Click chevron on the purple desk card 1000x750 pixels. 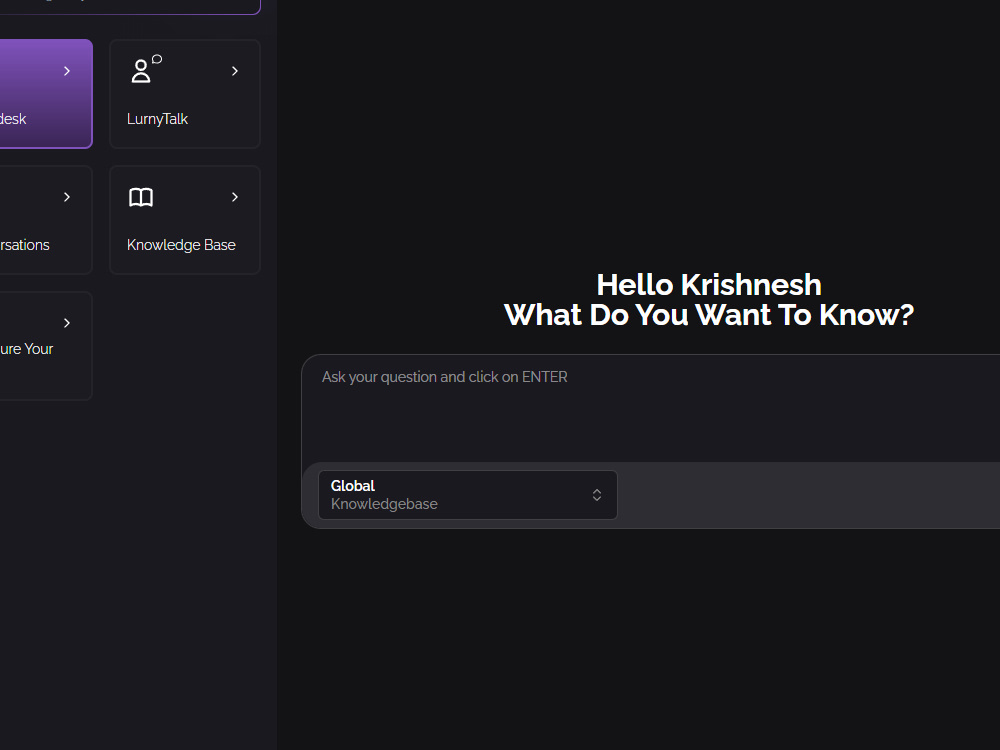point(67,71)
